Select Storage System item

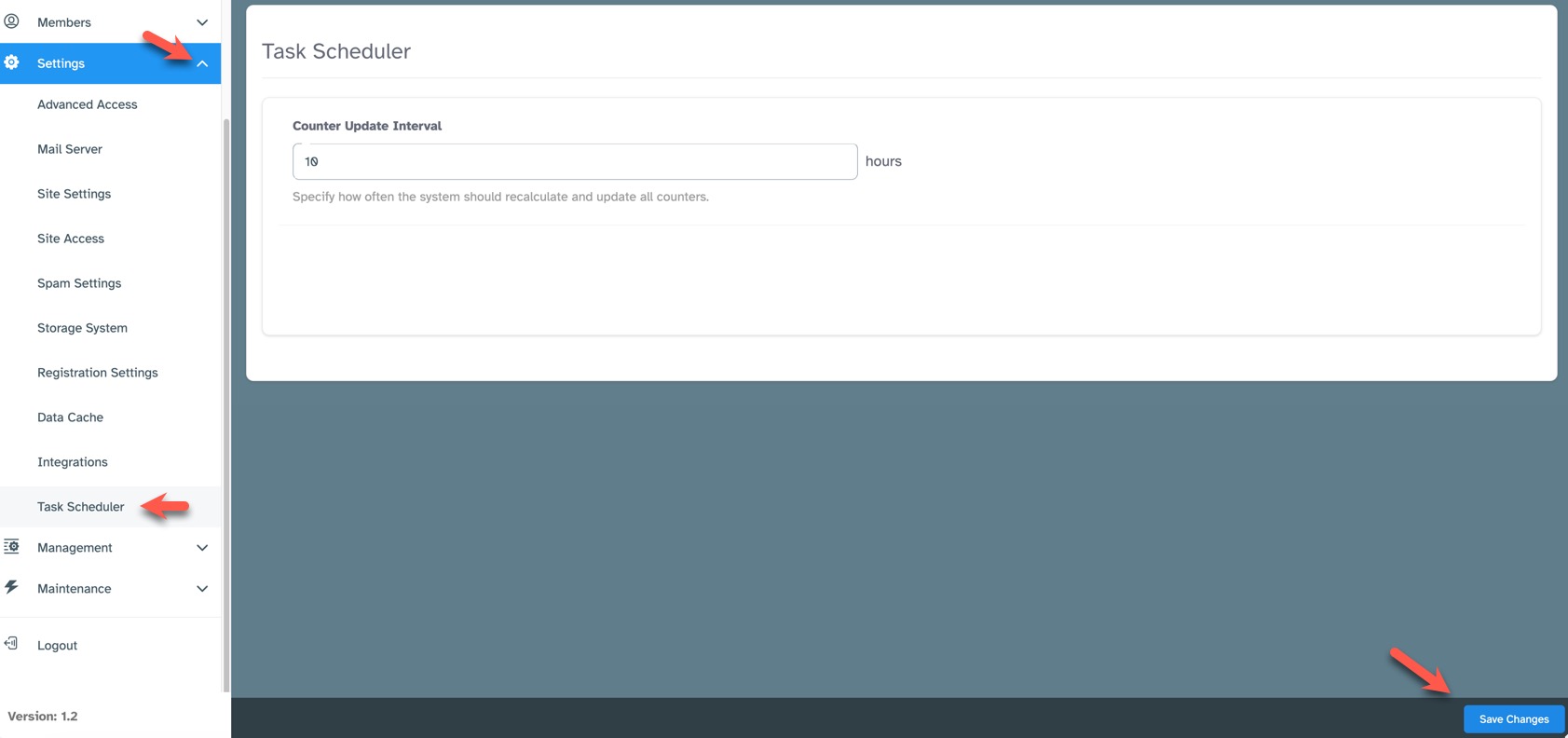coord(83,328)
